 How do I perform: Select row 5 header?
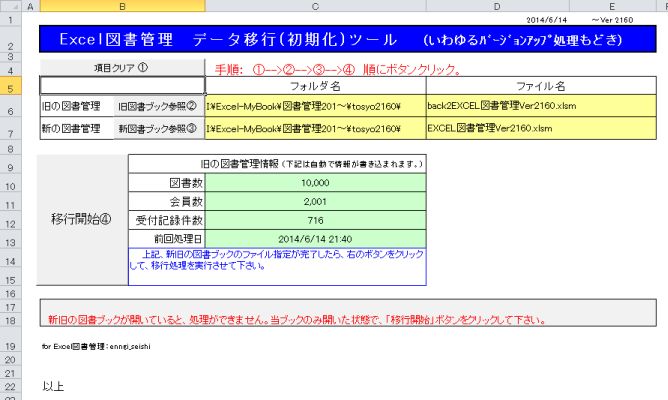point(11,86)
